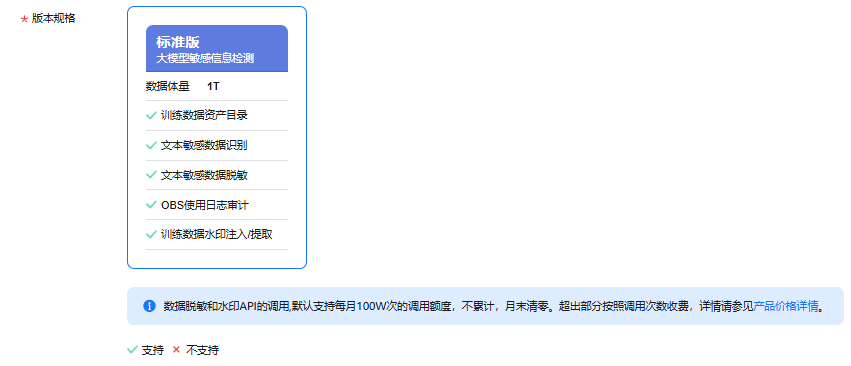The image size is (851, 366).
Task: Click the 大模型敏感信息检测 subtitle
Action: pos(205,58)
